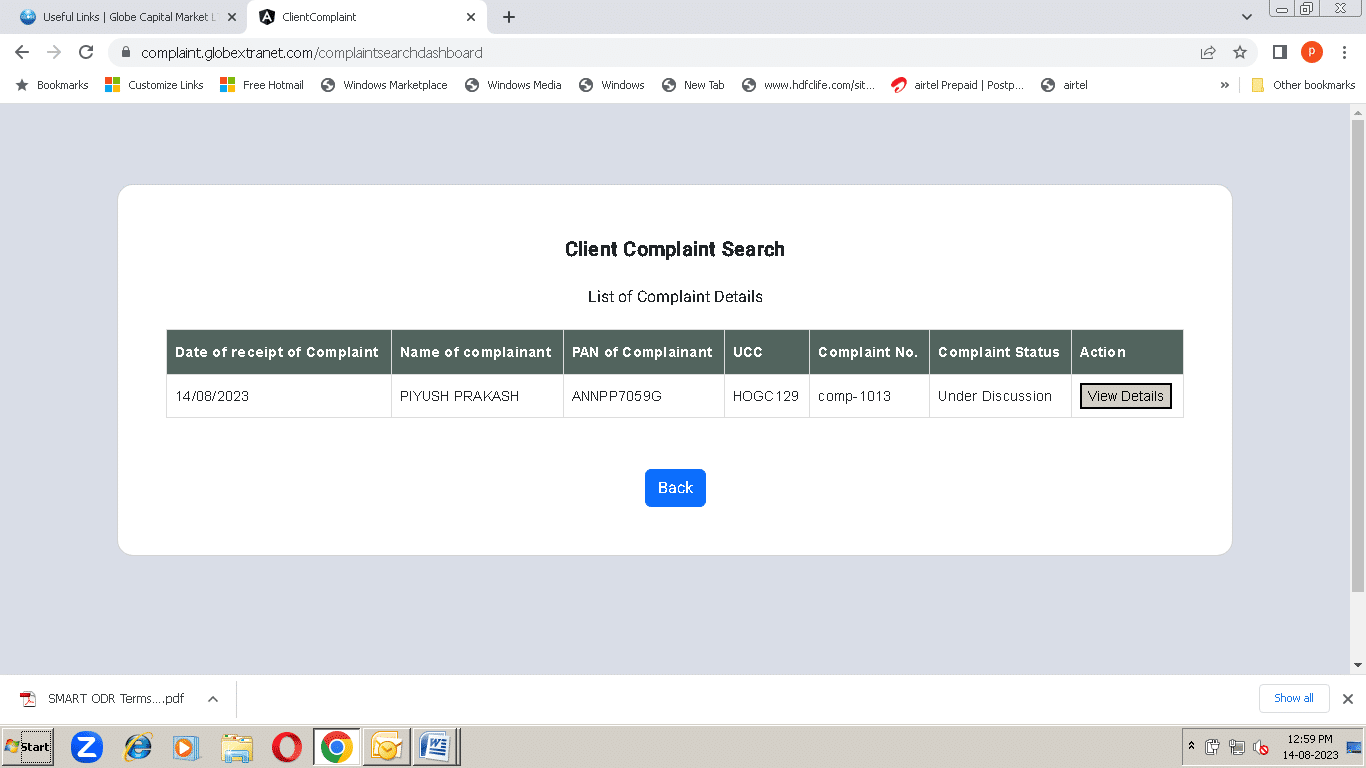Viewport: 1366px width, 768px height.
Task: Click the padlock site info icon
Action: pos(126,53)
